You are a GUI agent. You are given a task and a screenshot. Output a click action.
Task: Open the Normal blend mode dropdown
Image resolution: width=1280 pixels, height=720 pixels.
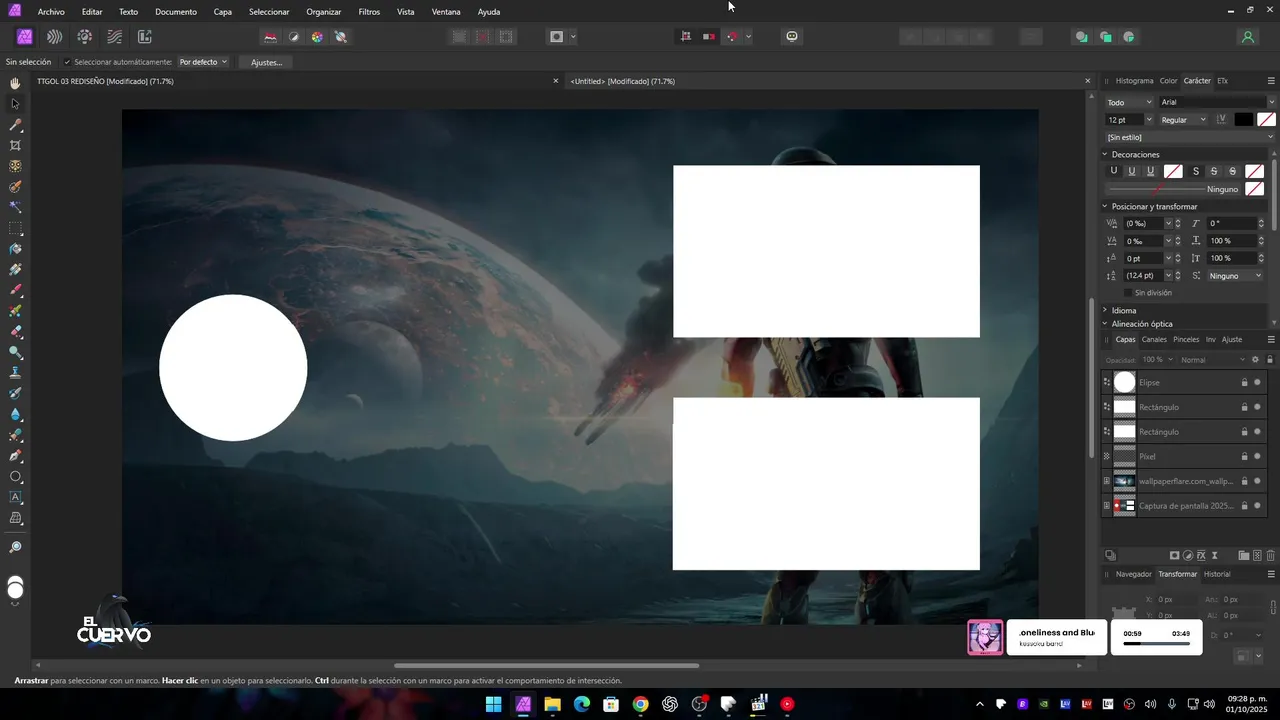tap(1213, 360)
